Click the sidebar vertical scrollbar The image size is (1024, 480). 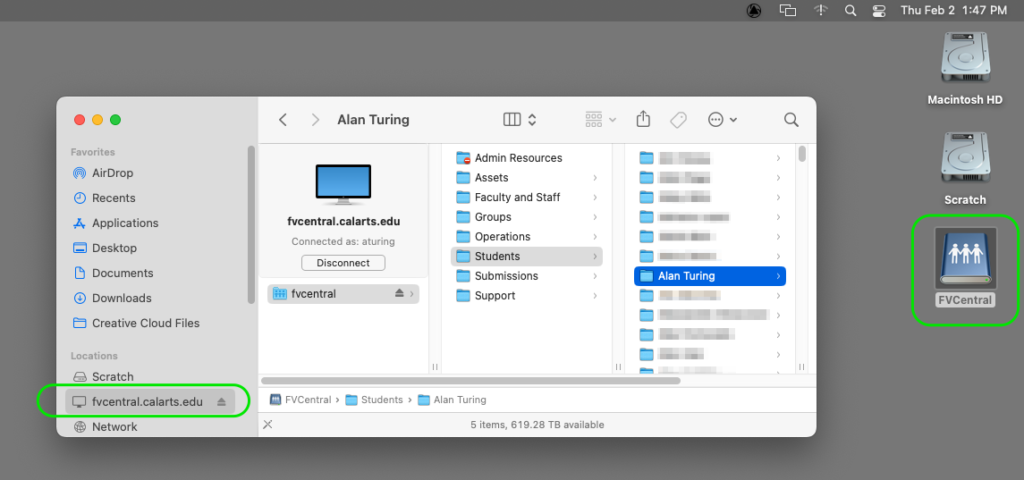(x=251, y=224)
